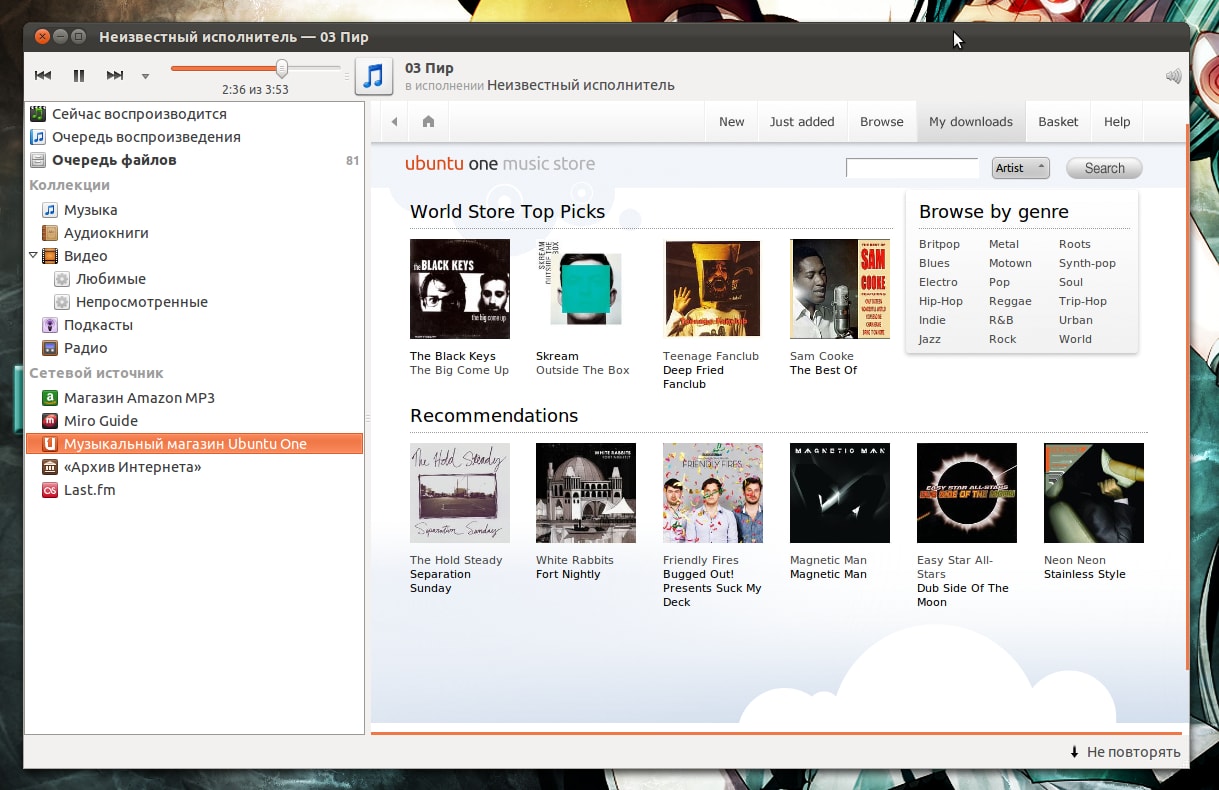This screenshot has width=1219, height=790.
Task: Switch to My downloads tab
Action: pyautogui.click(x=971, y=122)
